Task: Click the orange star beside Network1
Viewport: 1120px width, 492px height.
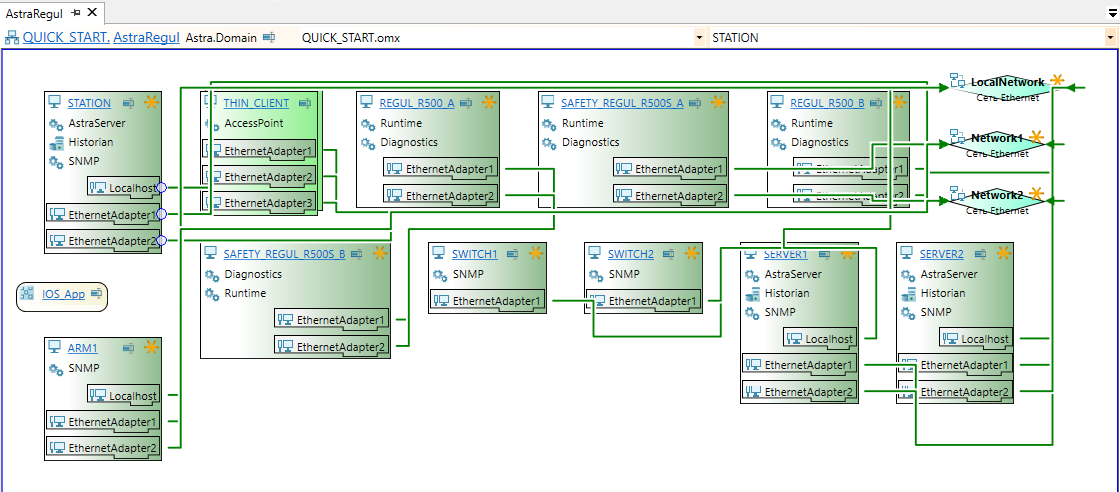Action: [x=1036, y=137]
